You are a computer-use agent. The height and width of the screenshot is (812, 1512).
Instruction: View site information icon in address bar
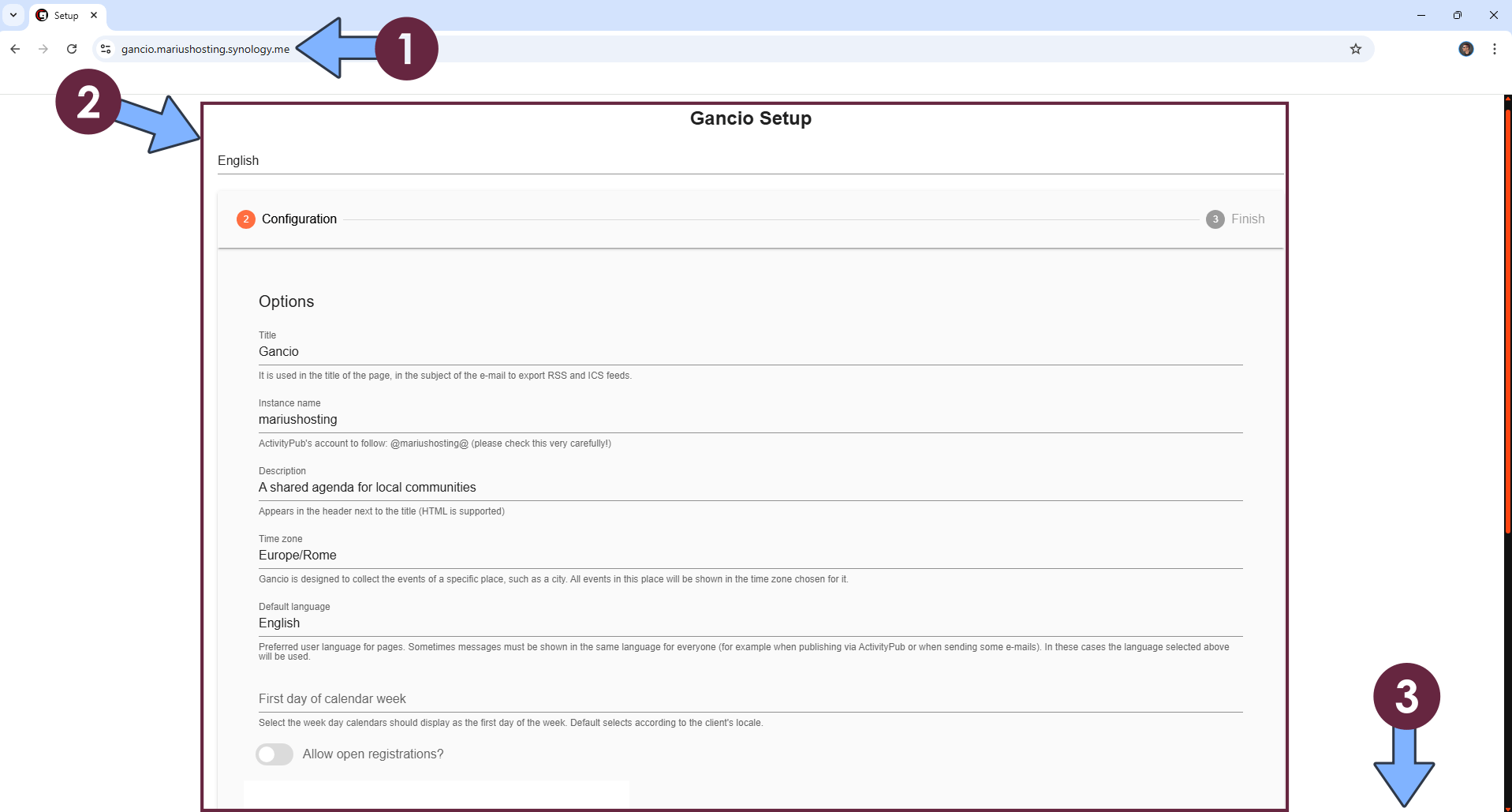tap(106, 49)
